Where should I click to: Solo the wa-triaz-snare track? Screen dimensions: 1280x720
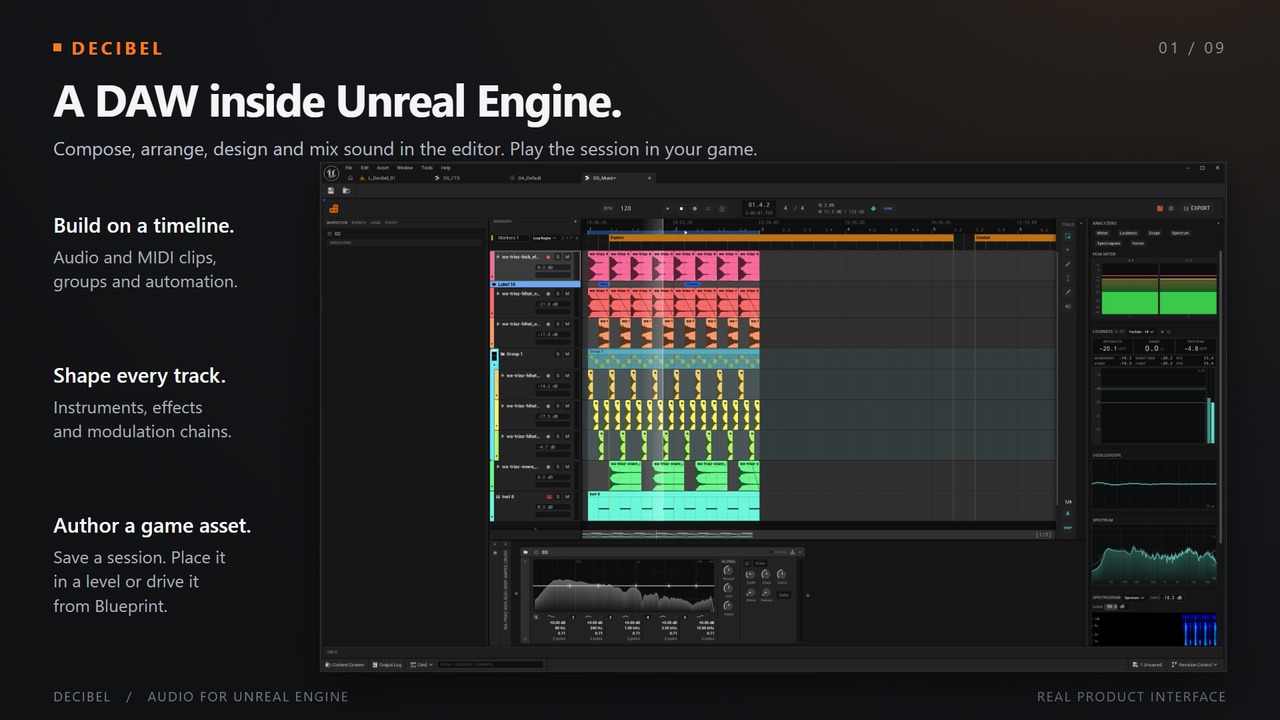pos(558,466)
